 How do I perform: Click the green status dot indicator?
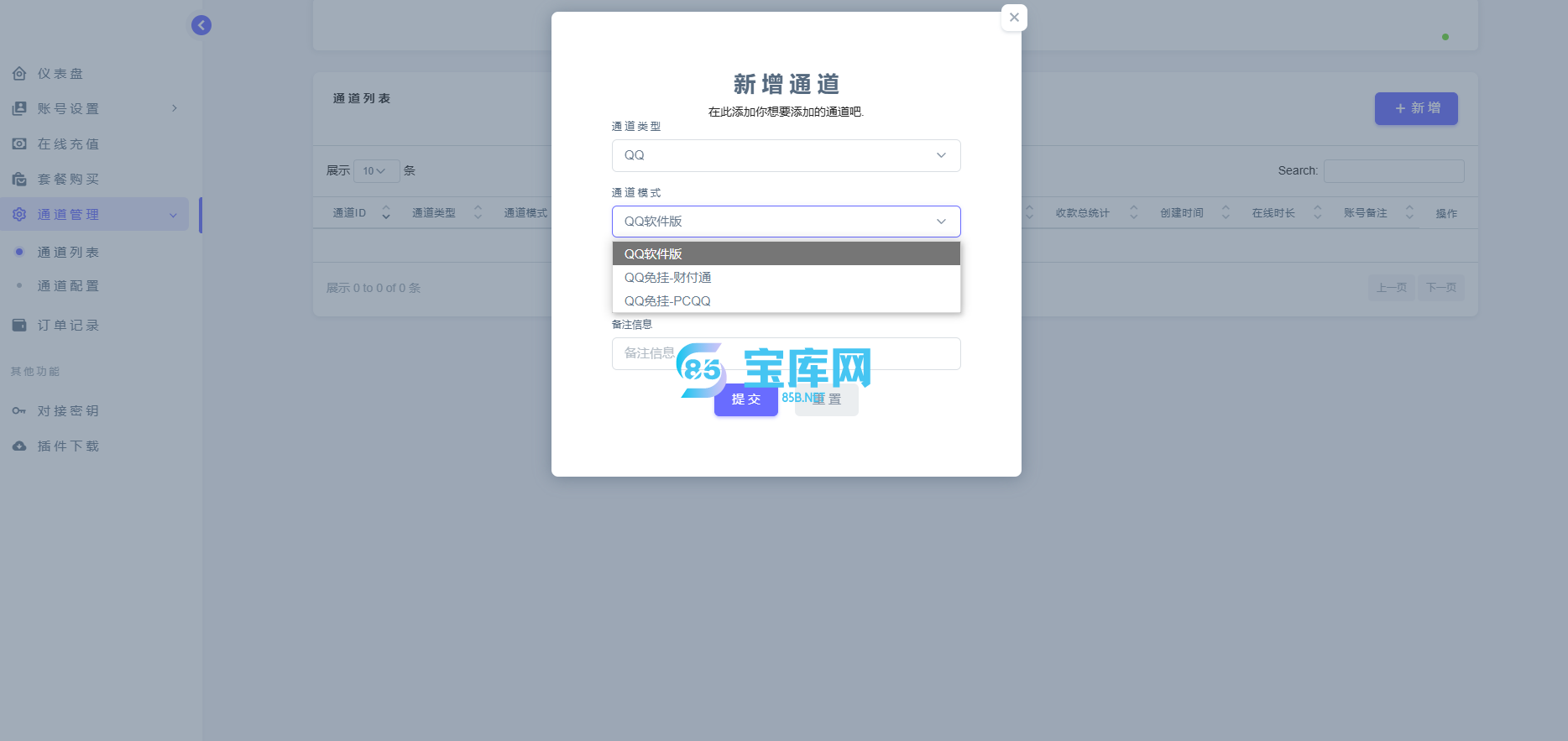point(1445,37)
